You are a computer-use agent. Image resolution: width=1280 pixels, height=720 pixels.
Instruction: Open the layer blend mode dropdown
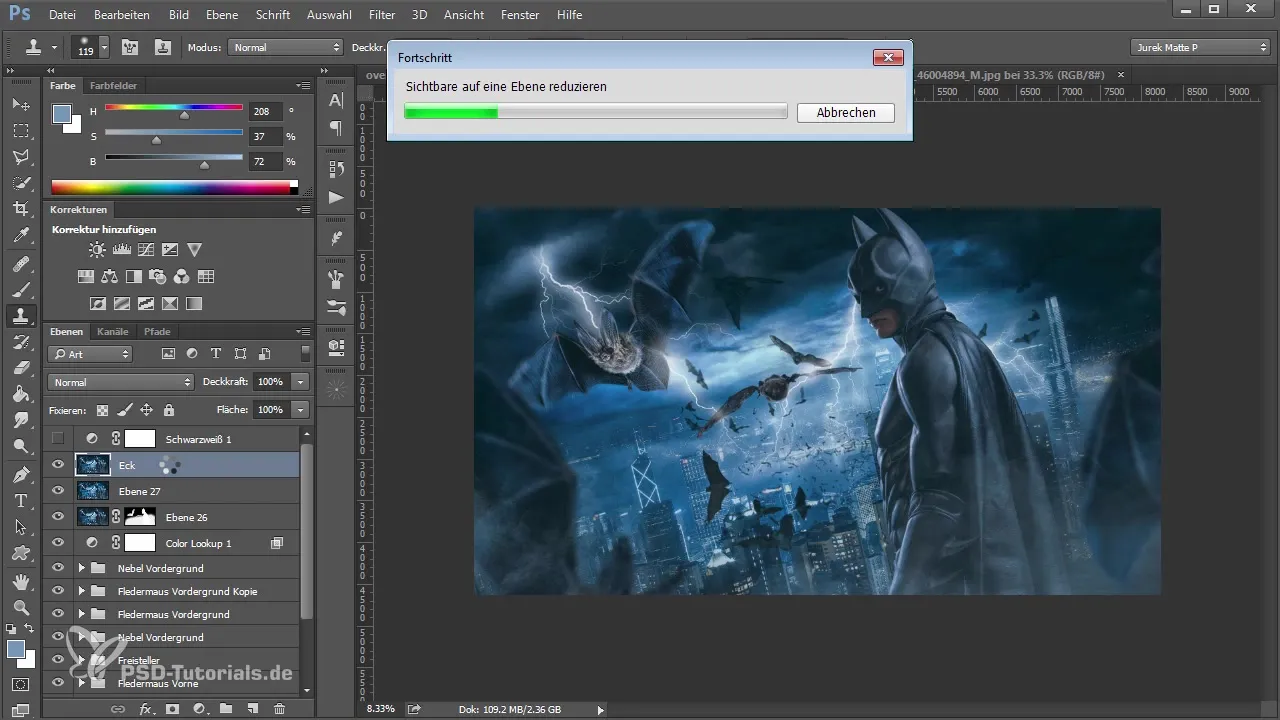pyautogui.click(x=120, y=382)
